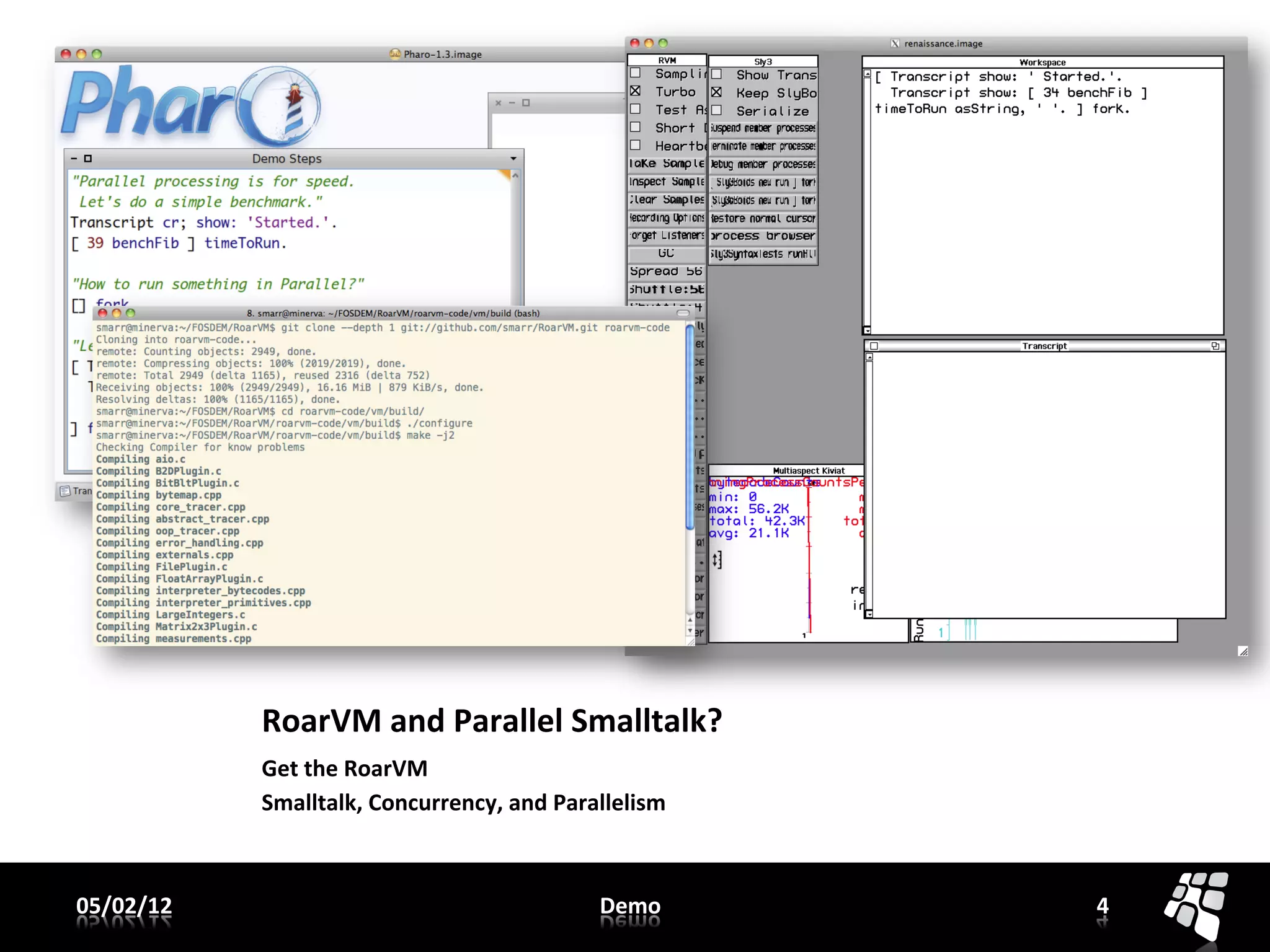
Task: Click the terminal toolbar toggle pill button
Action: [683, 313]
